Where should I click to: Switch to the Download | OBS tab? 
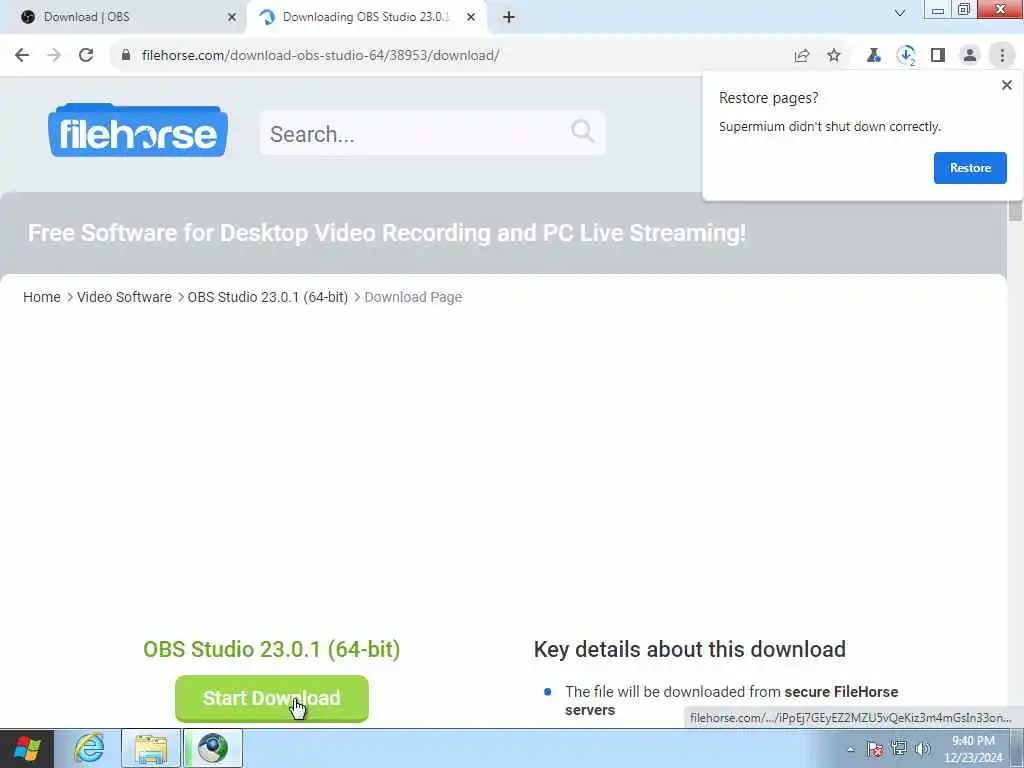(124, 17)
